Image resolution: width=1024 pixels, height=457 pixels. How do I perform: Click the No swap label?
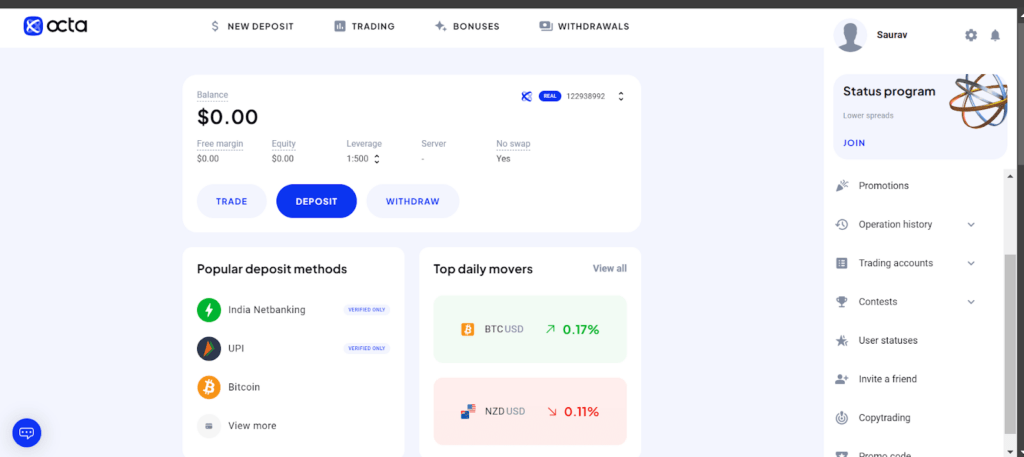513,144
